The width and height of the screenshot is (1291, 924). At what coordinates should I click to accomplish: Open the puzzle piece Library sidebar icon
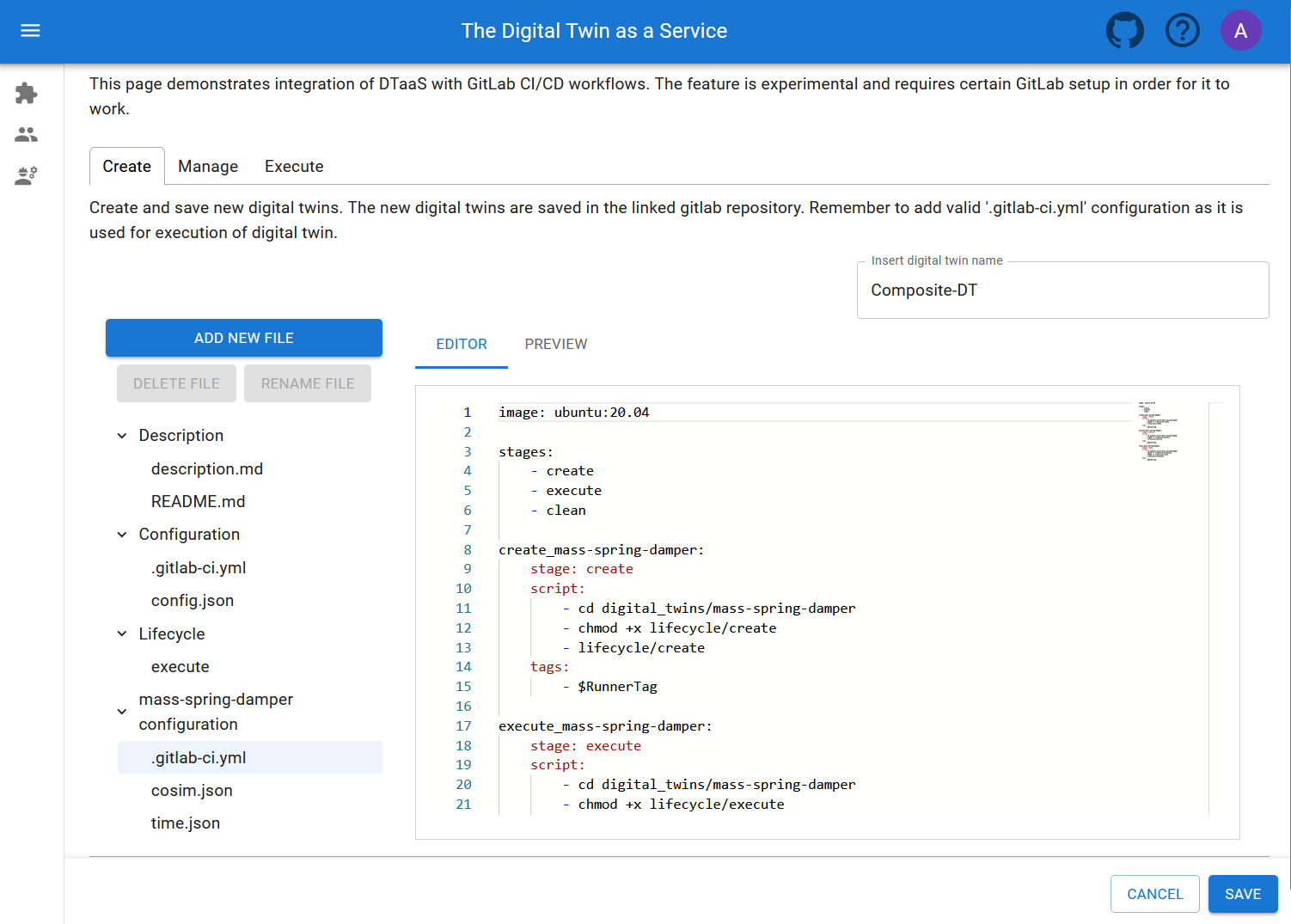coord(27,93)
